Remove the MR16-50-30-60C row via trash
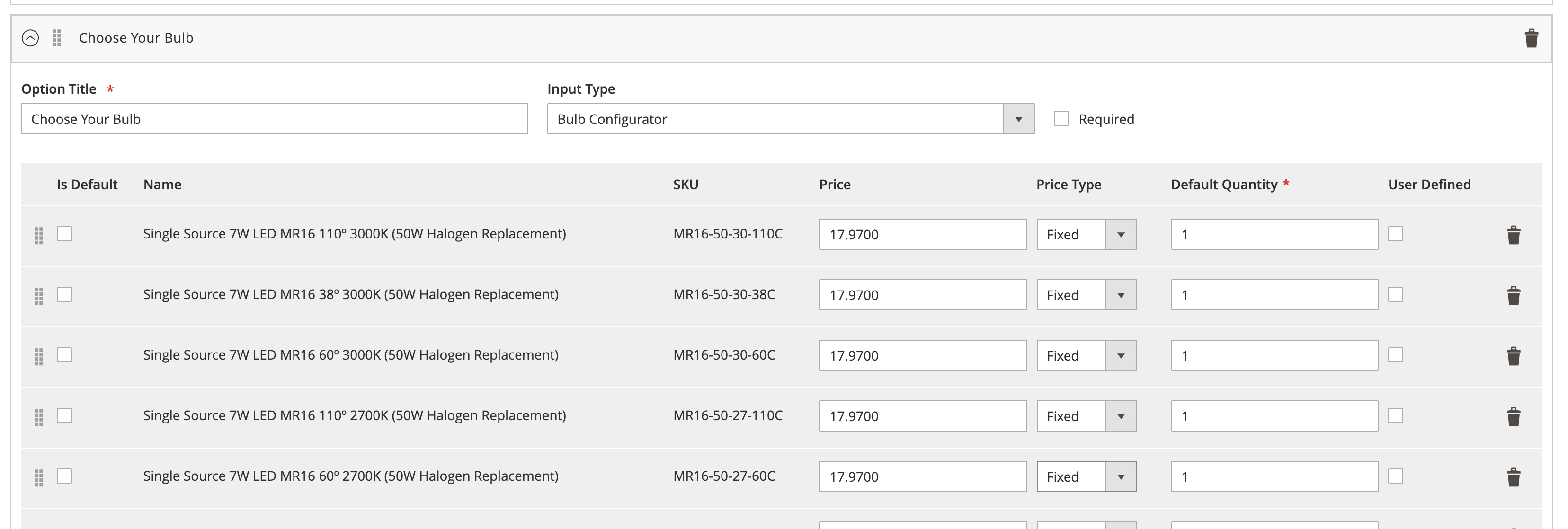This screenshot has width=1568, height=529. coord(1513,356)
